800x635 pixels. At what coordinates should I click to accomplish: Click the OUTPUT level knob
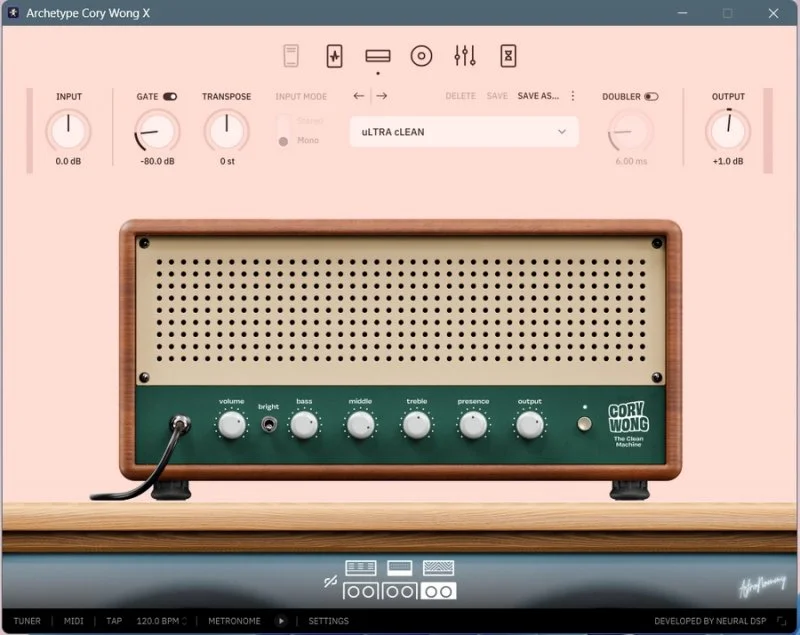pyautogui.click(x=728, y=131)
